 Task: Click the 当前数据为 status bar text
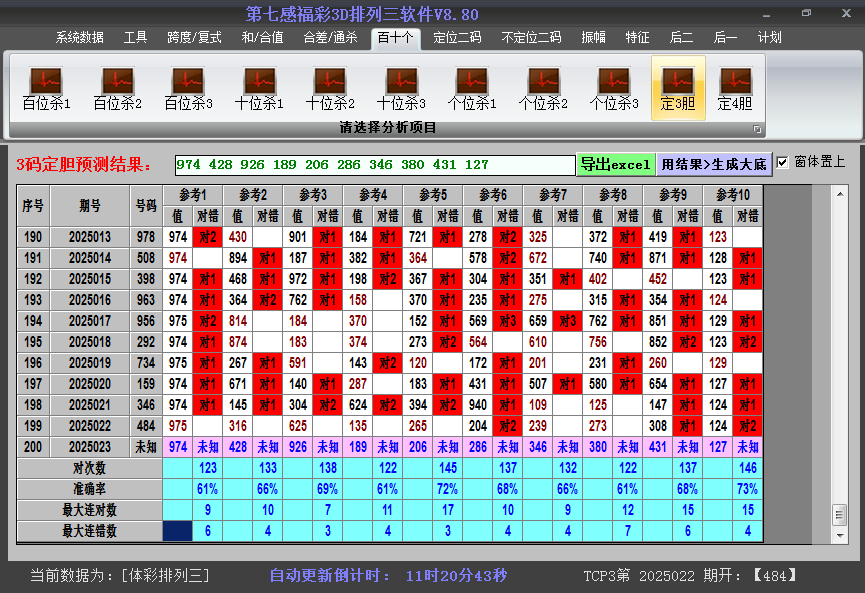120,575
